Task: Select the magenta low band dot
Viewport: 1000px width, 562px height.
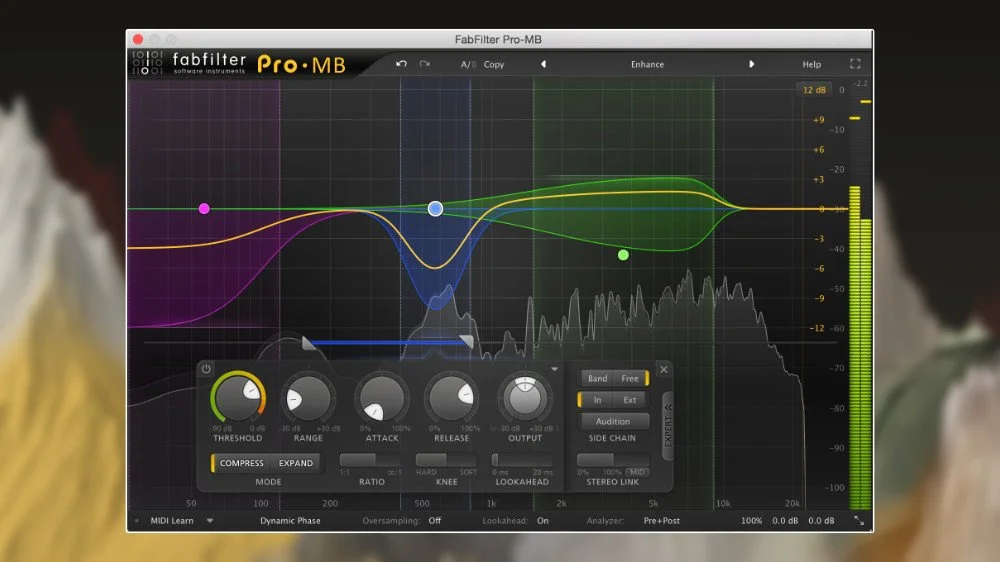Action: tap(204, 209)
